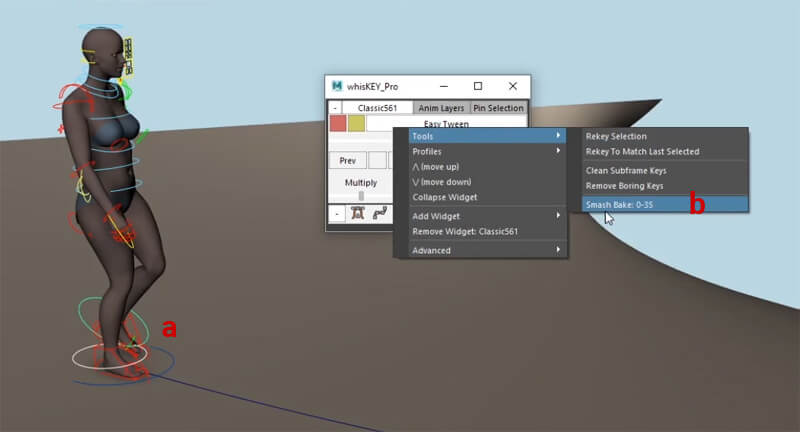Click the red color swatch
This screenshot has height=432, width=800.
click(x=338, y=123)
